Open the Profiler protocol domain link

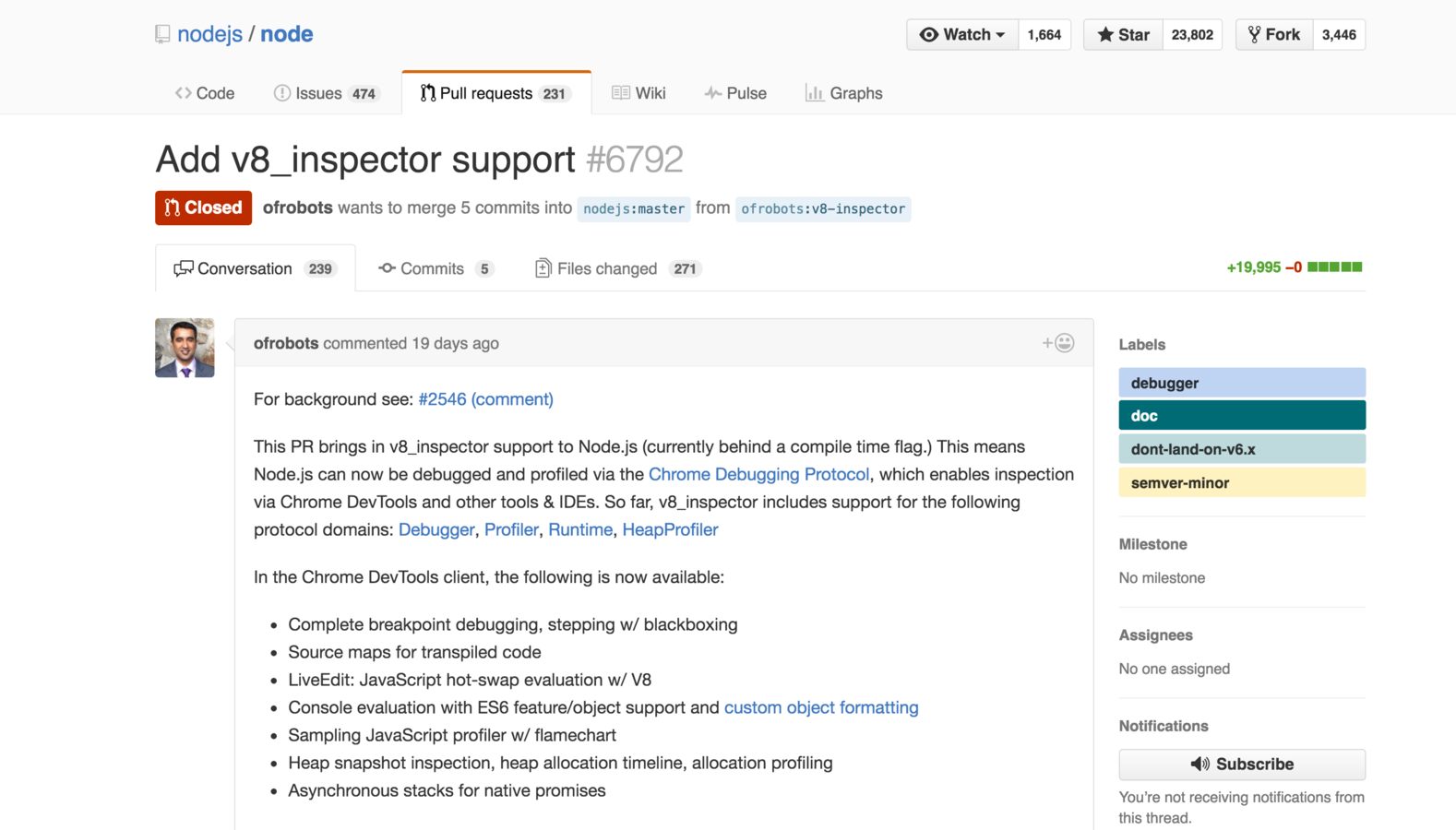pyautogui.click(x=511, y=529)
